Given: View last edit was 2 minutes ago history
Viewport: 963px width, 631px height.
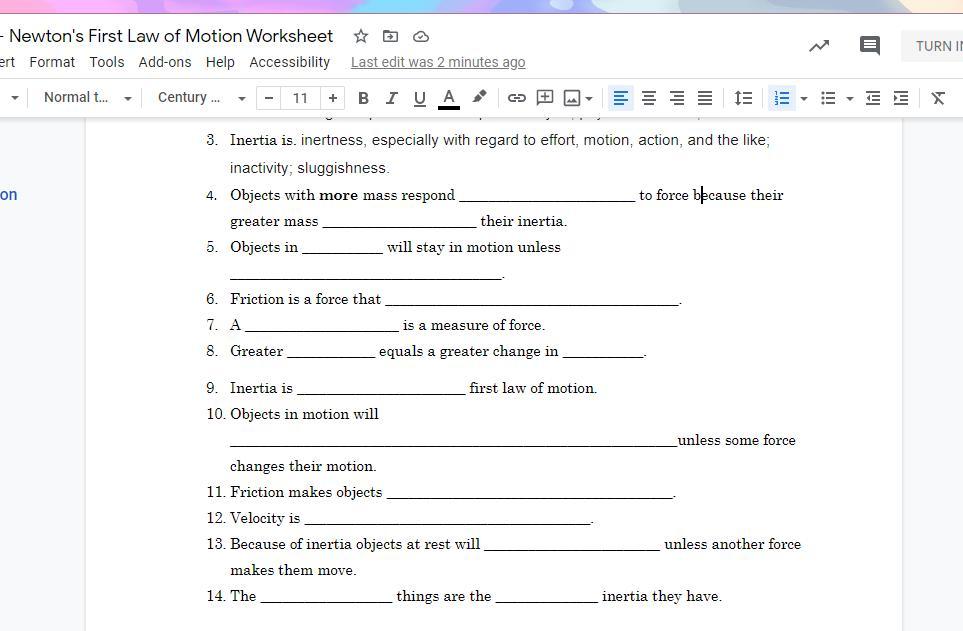Looking at the screenshot, I should point(438,62).
